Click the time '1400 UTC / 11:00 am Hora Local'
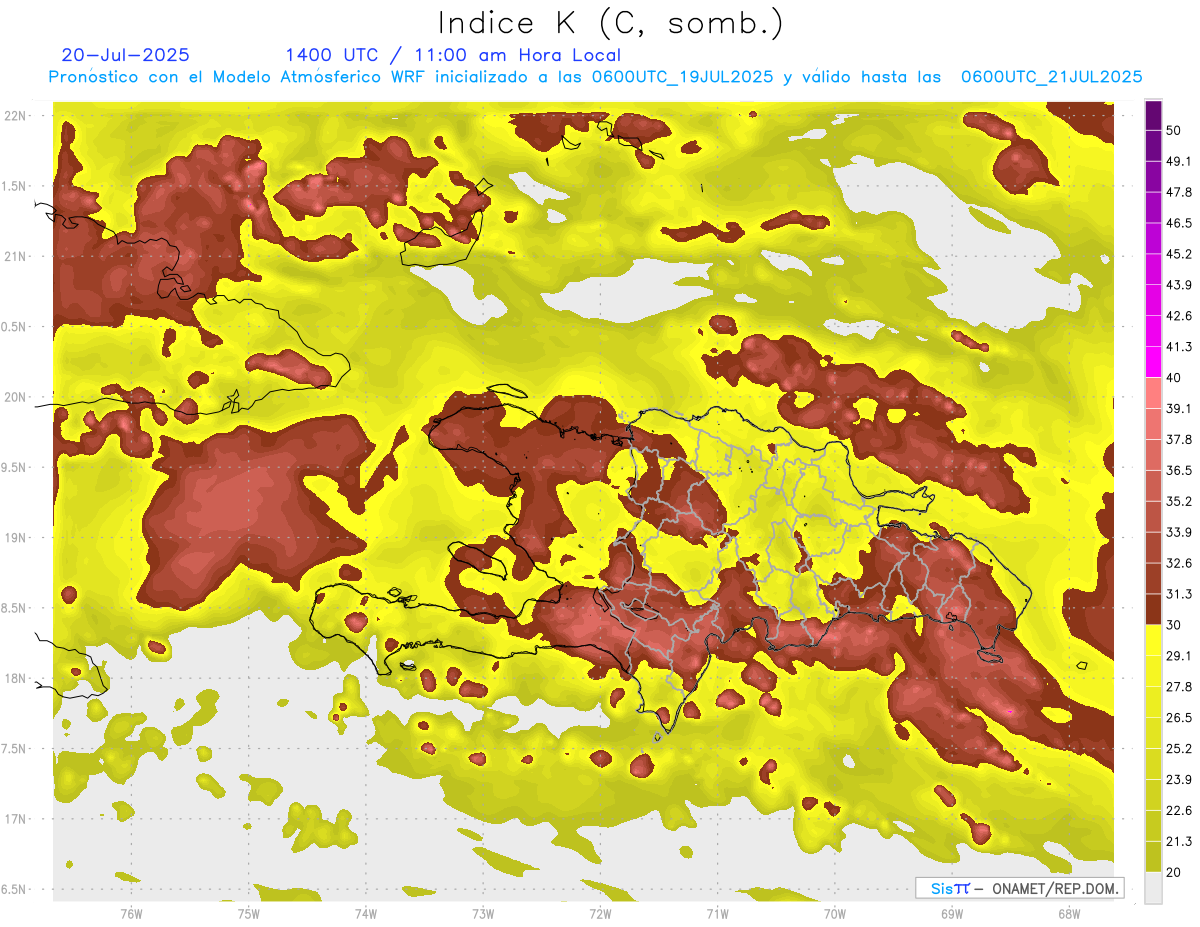The image size is (1200, 927). pyautogui.click(x=453, y=55)
